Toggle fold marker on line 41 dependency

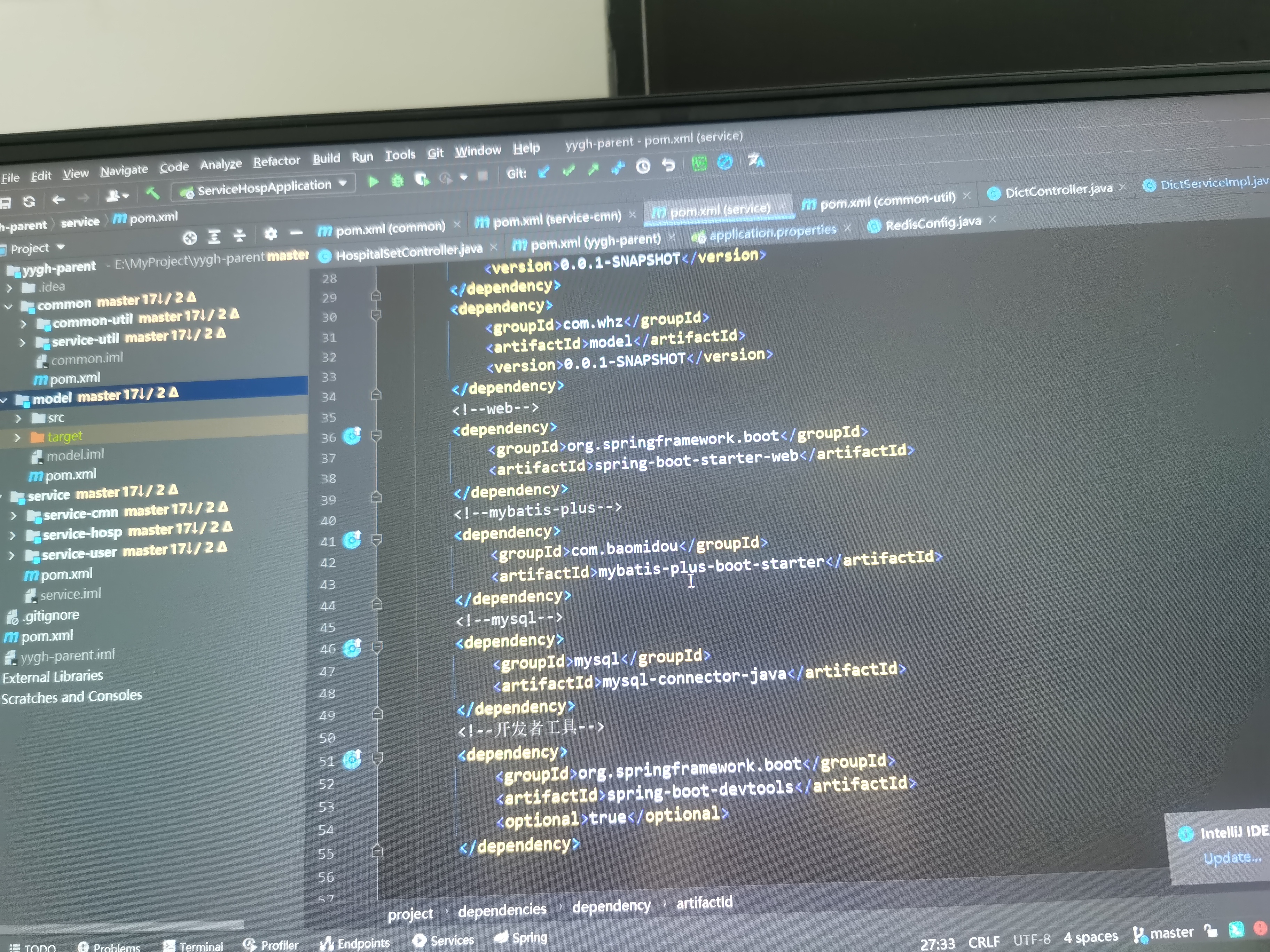pyautogui.click(x=377, y=539)
